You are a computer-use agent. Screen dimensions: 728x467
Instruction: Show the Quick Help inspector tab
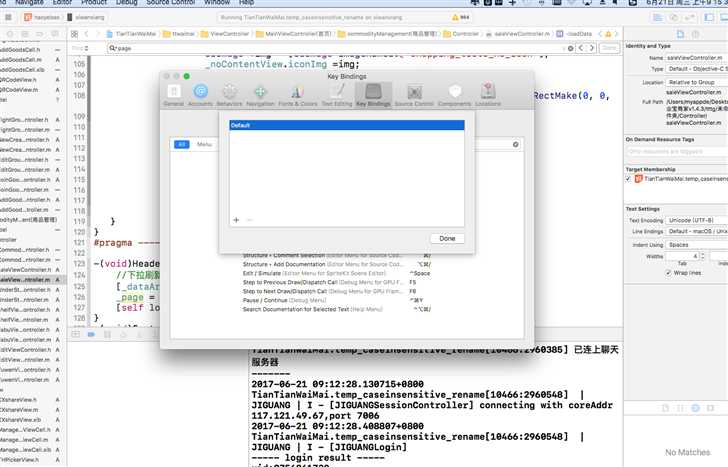696,34
